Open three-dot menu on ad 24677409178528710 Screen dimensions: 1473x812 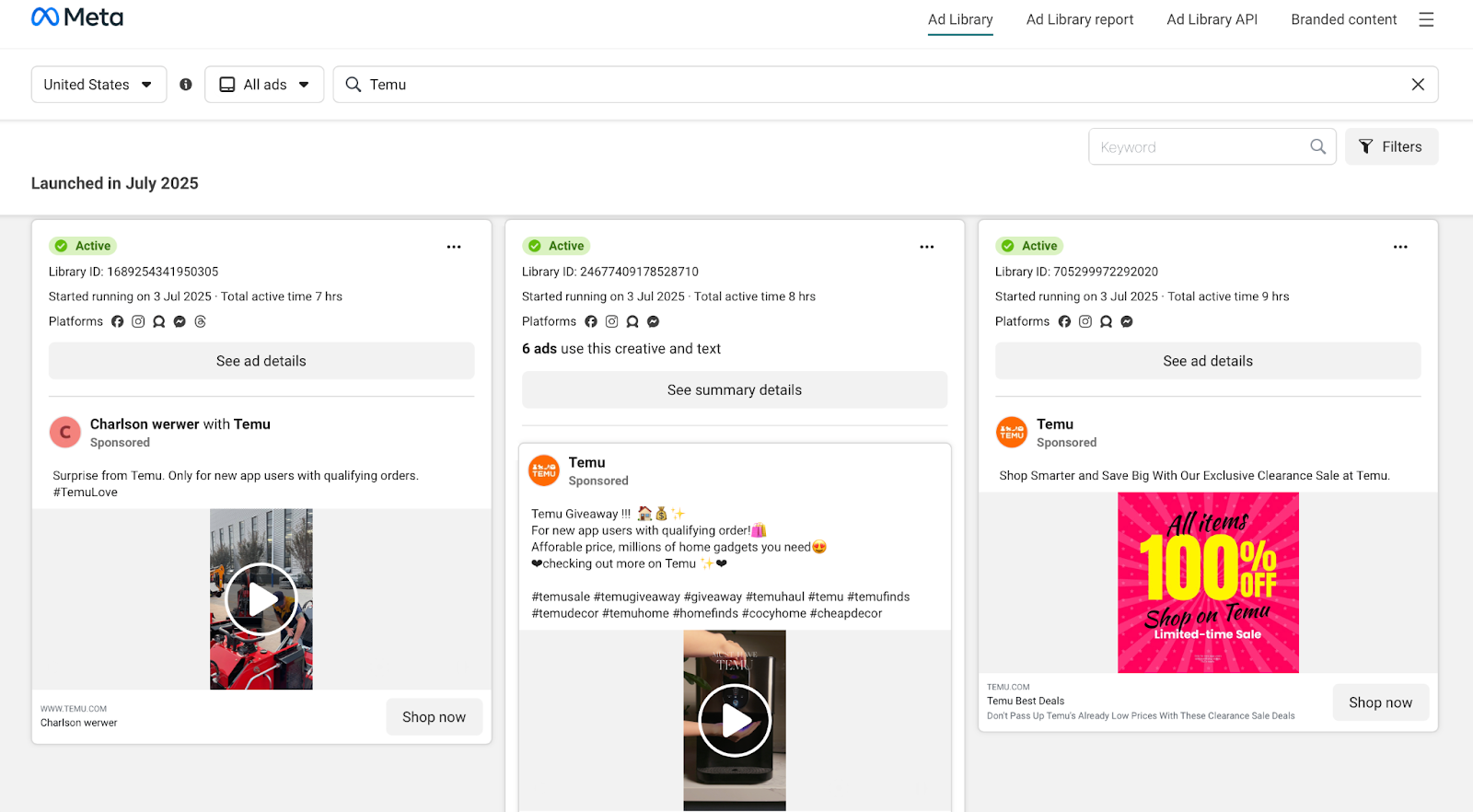[927, 247]
